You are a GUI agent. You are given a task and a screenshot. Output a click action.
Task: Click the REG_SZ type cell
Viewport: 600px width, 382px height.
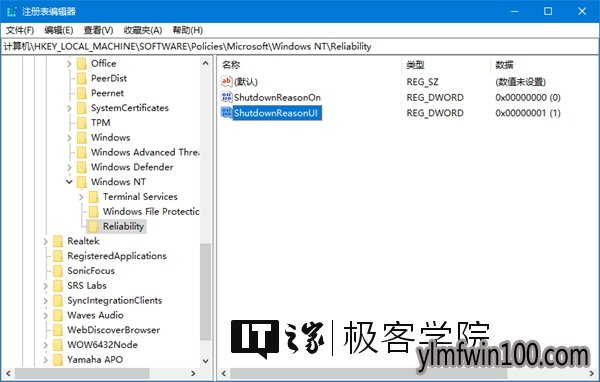422,82
